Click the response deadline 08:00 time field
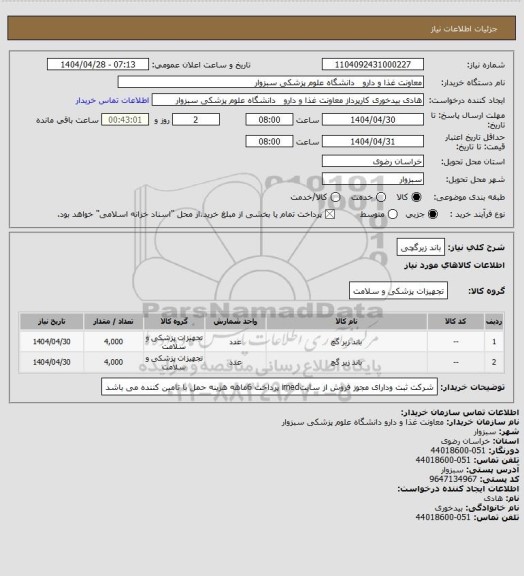This screenshot has width=524, height=576. [269, 120]
